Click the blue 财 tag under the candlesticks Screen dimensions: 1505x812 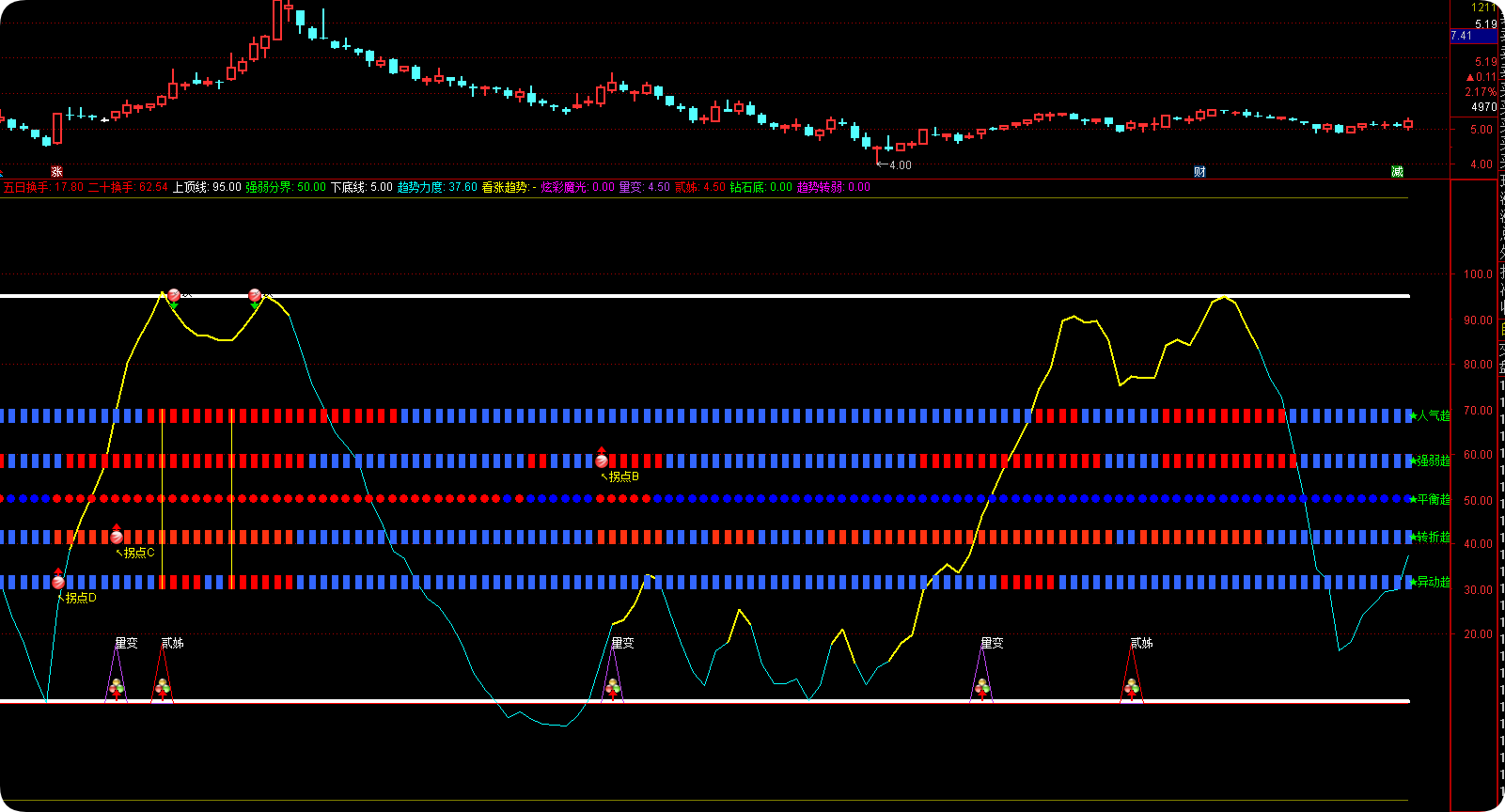1199,171
